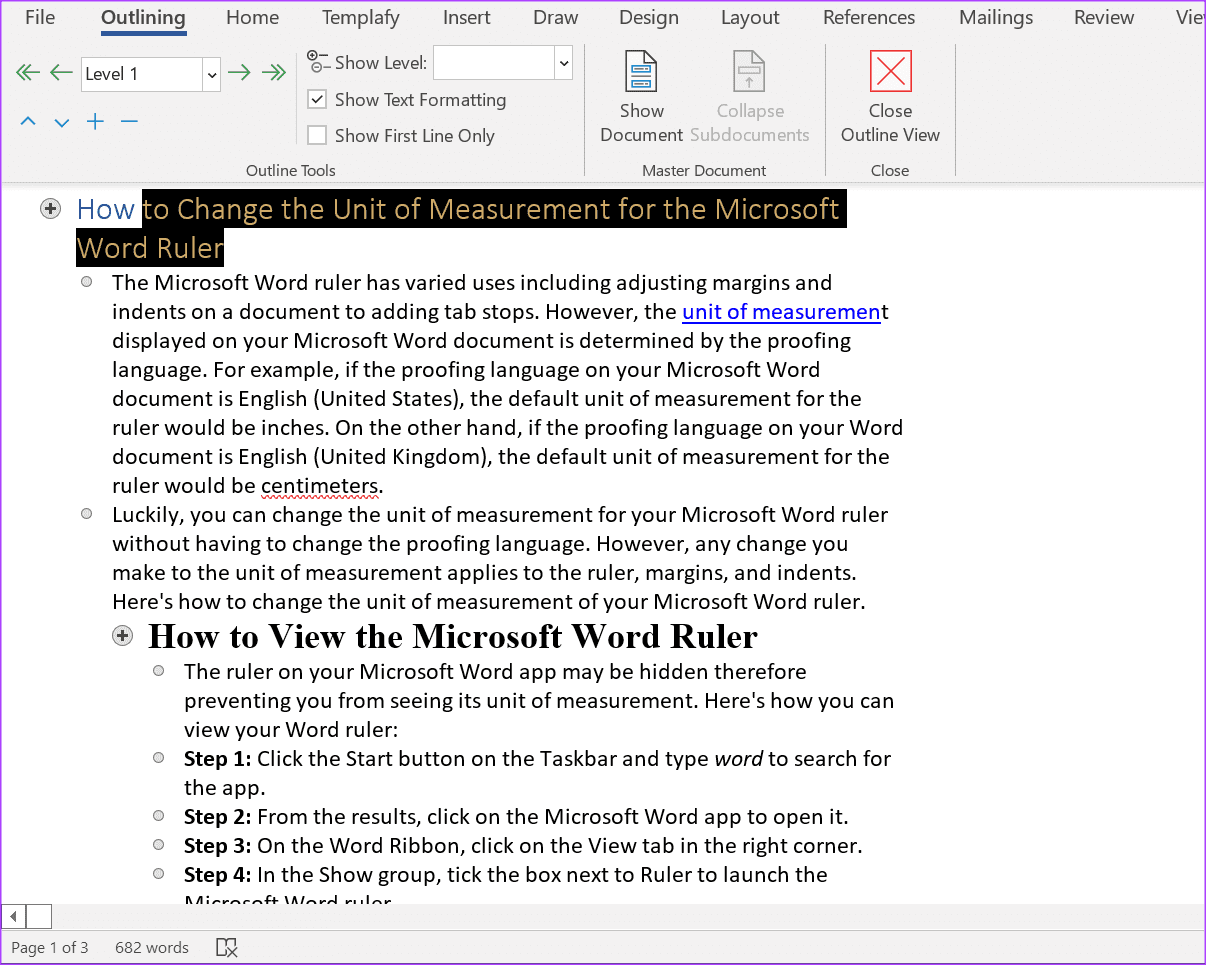Viewport: 1206px width, 965px height.
Task: Click the Demote right arrow icon
Action: 238,72
